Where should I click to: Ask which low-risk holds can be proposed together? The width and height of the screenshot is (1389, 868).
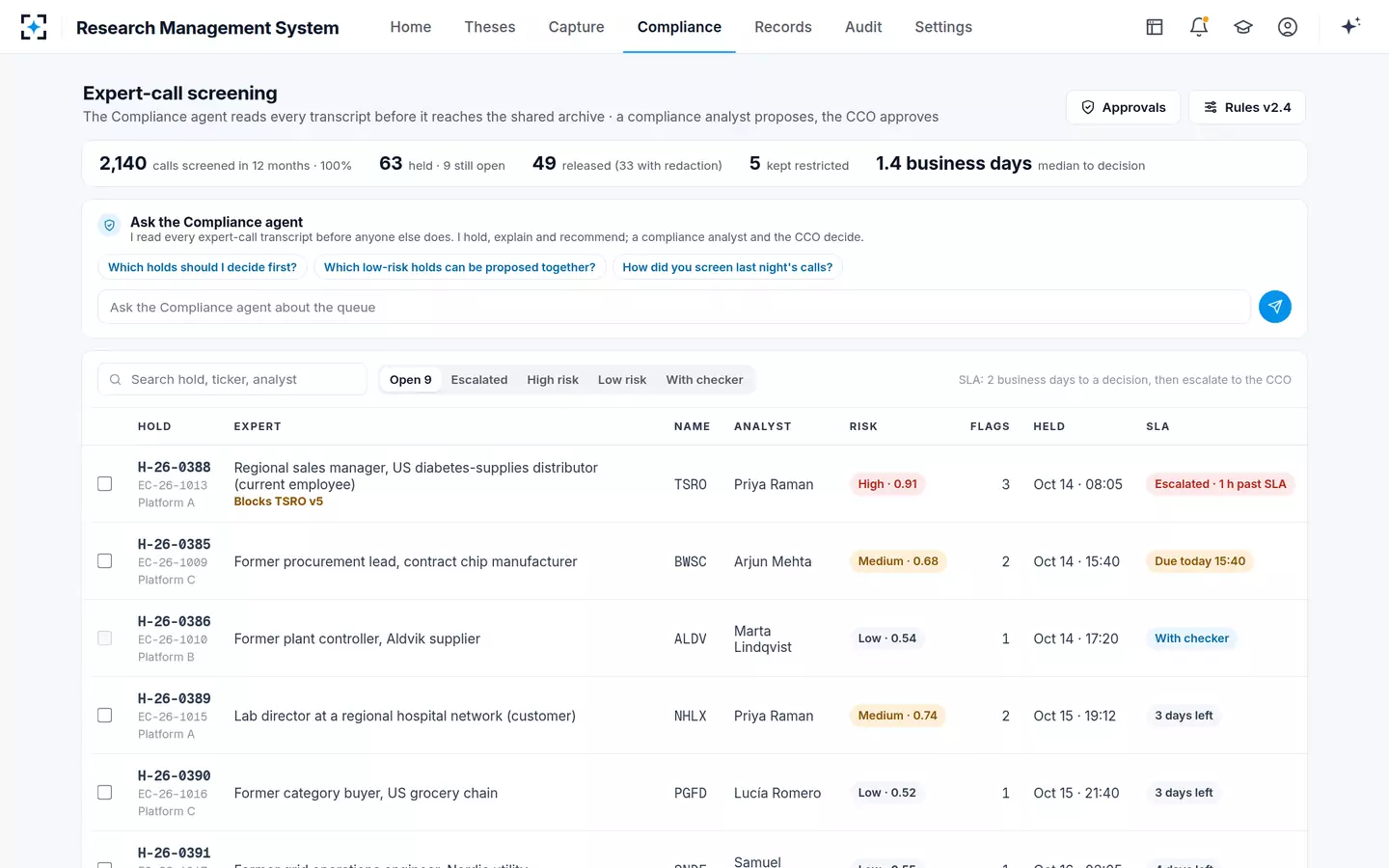pos(460,267)
